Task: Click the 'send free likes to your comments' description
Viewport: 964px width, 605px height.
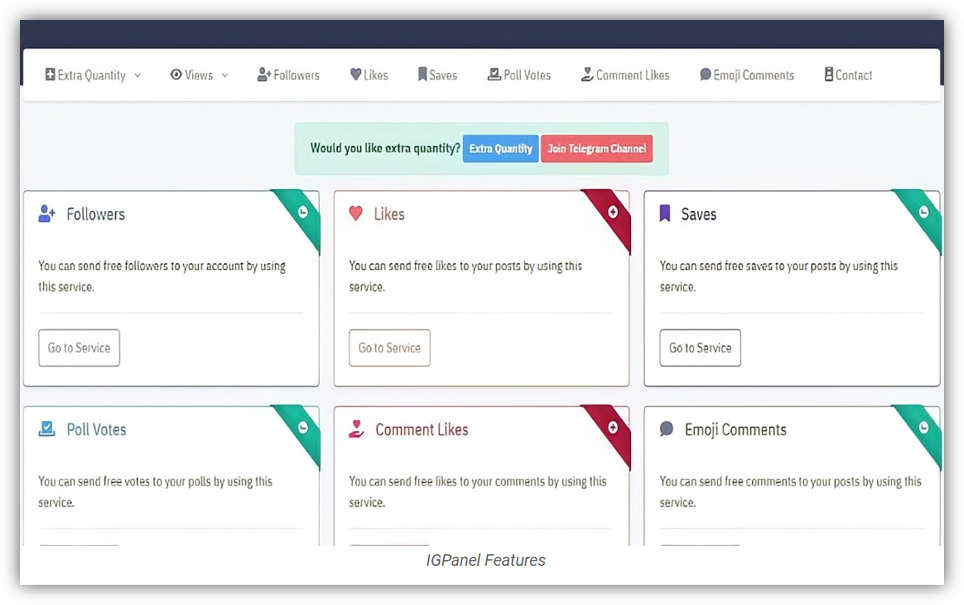Action: 478,491
